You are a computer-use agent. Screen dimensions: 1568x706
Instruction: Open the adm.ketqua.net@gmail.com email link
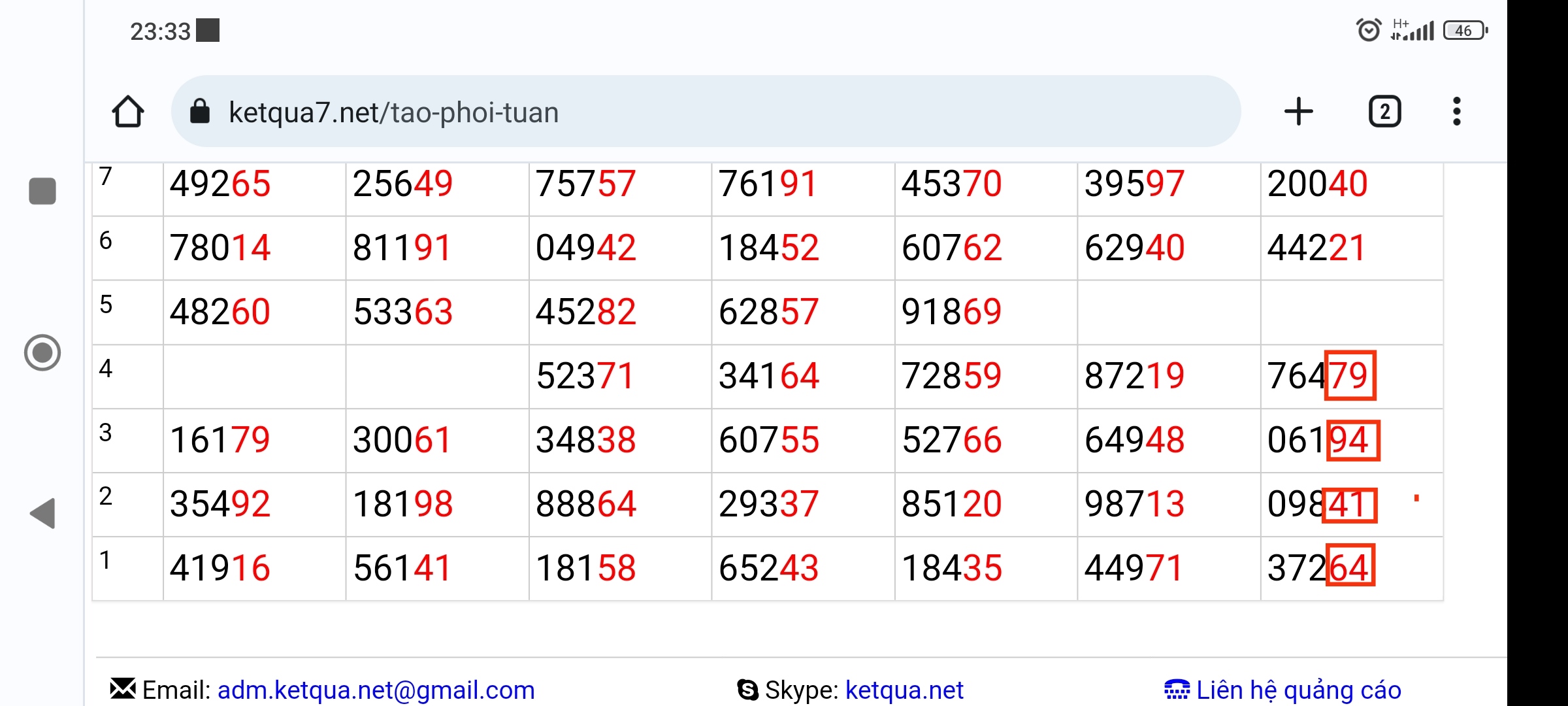(x=376, y=690)
